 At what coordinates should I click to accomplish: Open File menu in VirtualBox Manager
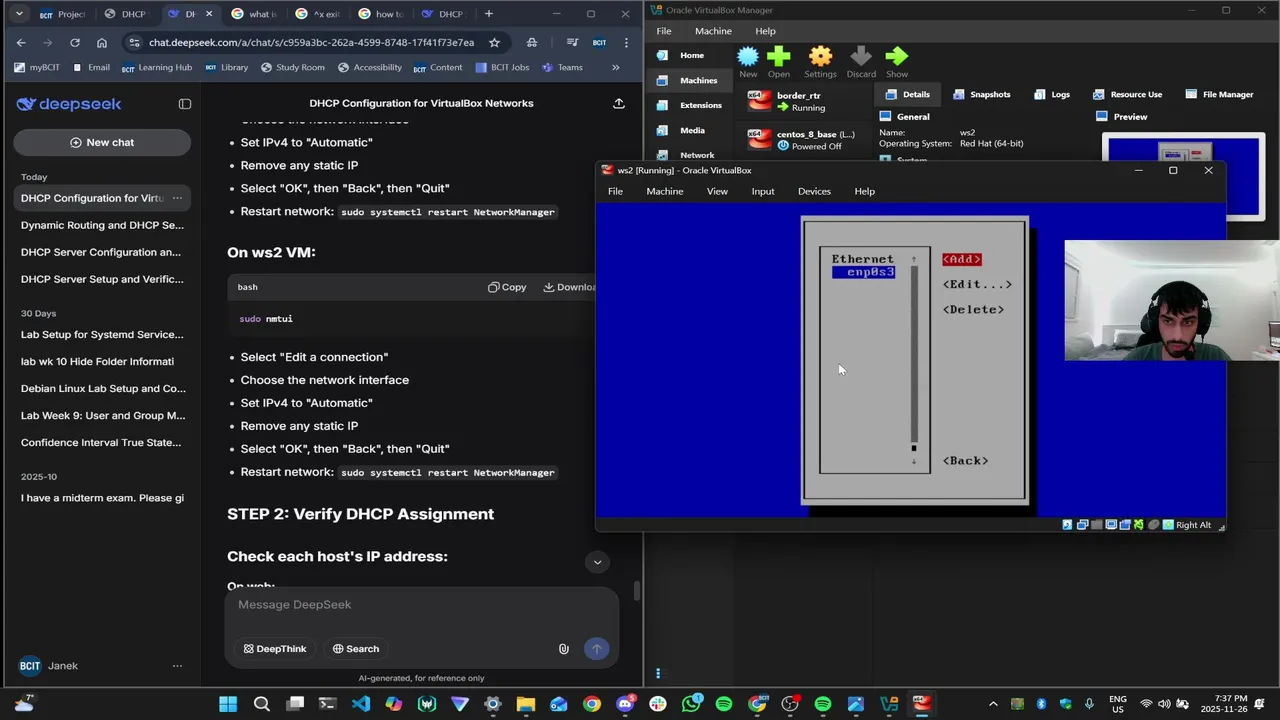coord(664,31)
